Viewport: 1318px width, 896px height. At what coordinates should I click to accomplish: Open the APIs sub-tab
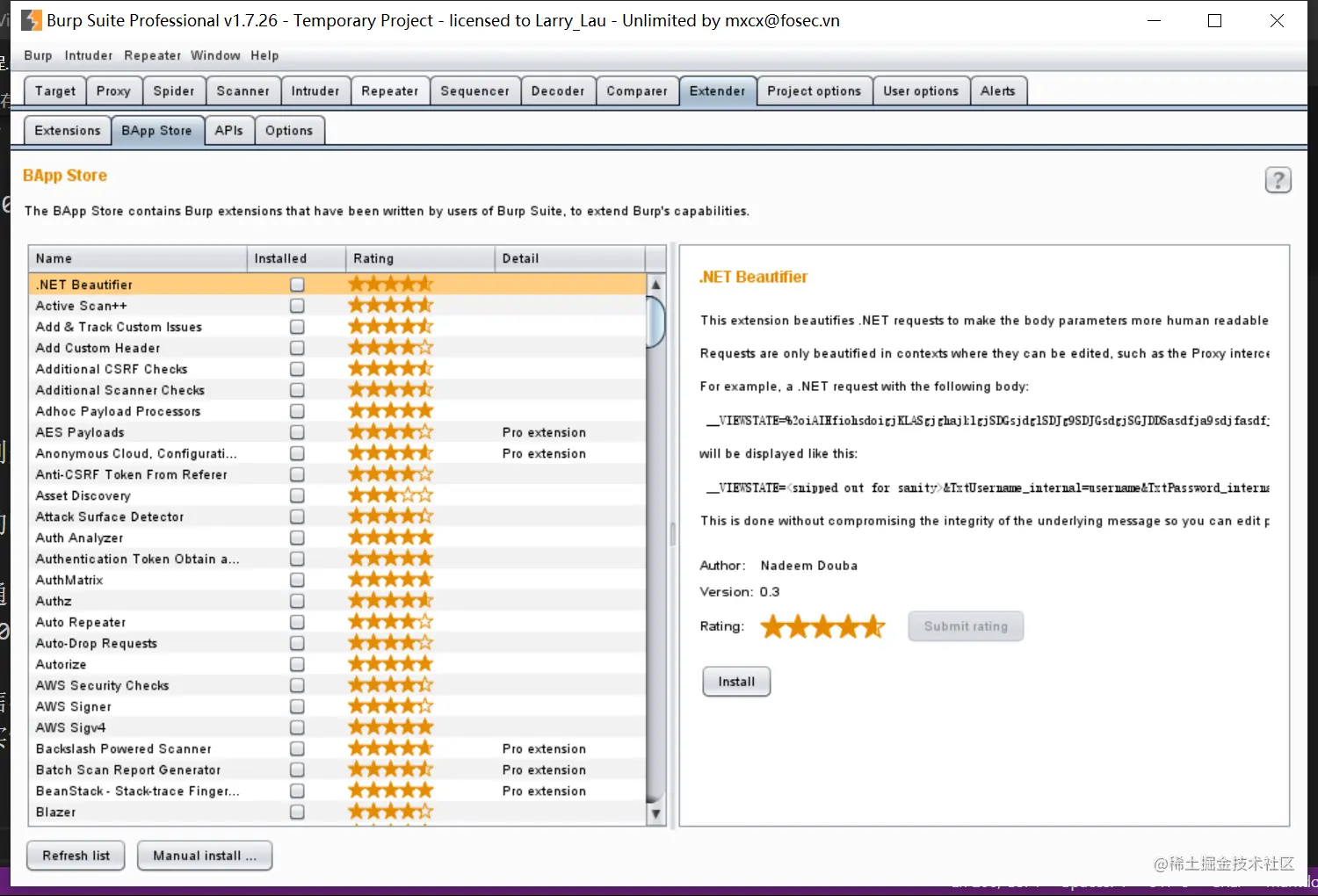(229, 131)
